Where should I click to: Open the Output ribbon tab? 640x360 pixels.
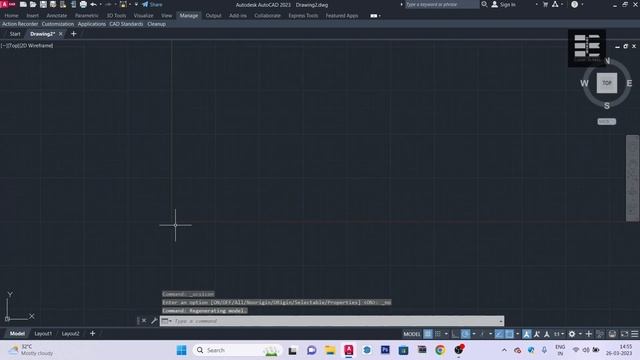pyautogui.click(x=213, y=16)
